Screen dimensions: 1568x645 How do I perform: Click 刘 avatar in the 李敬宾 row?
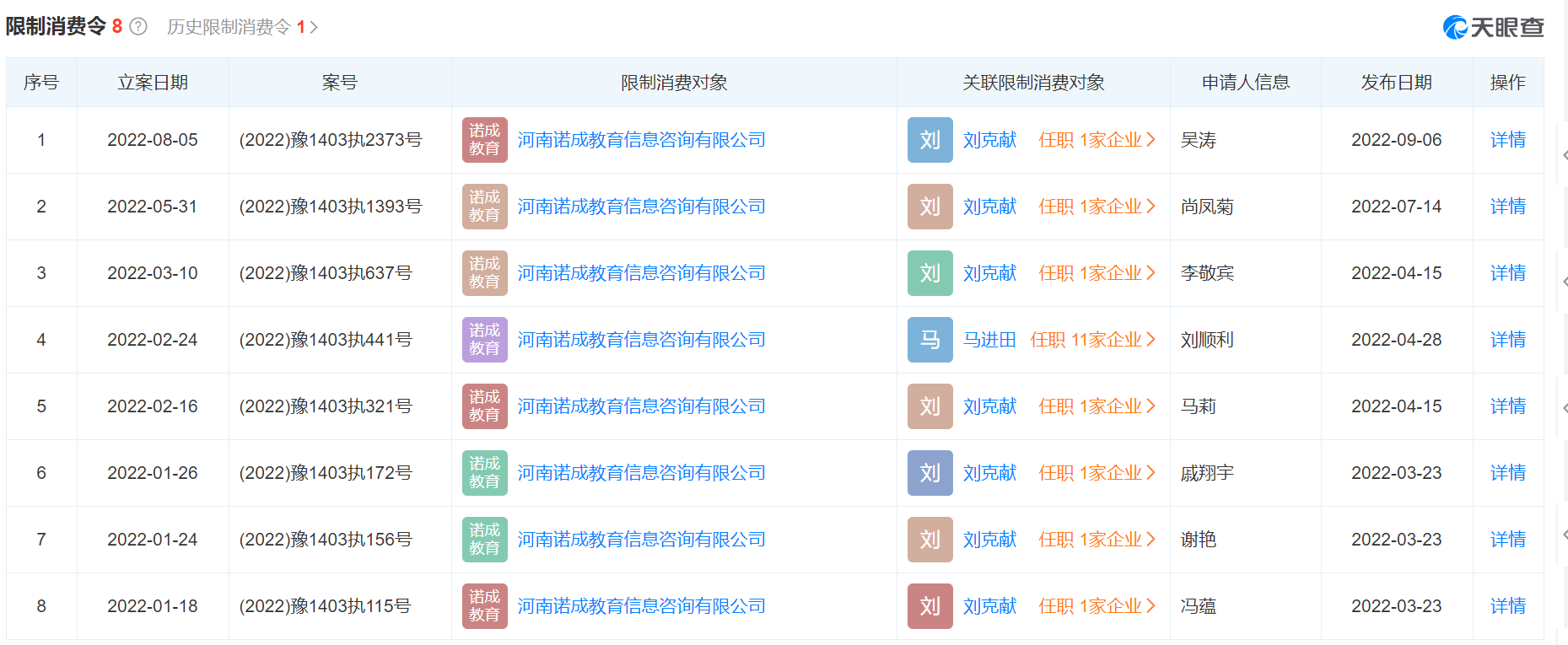click(930, 273)
